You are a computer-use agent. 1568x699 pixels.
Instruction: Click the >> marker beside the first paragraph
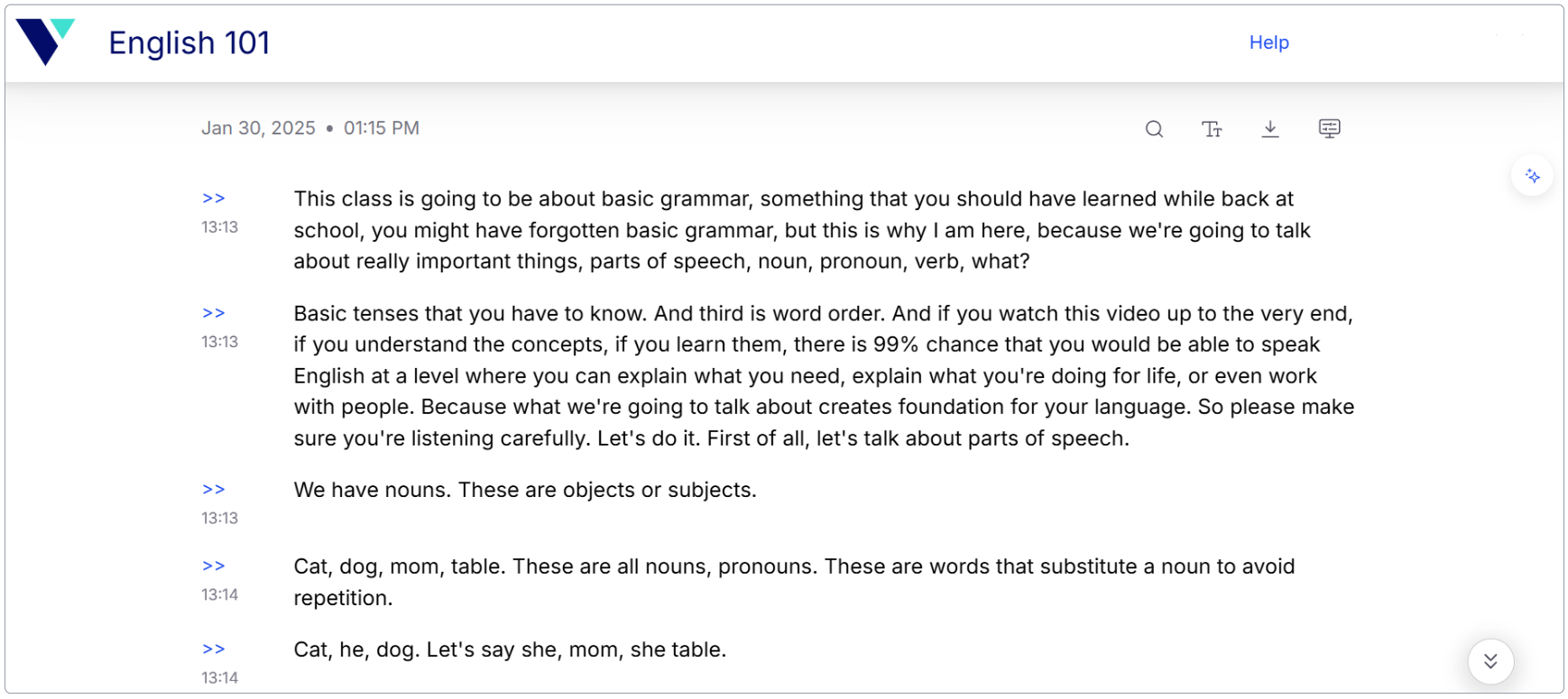click(214, 198)
